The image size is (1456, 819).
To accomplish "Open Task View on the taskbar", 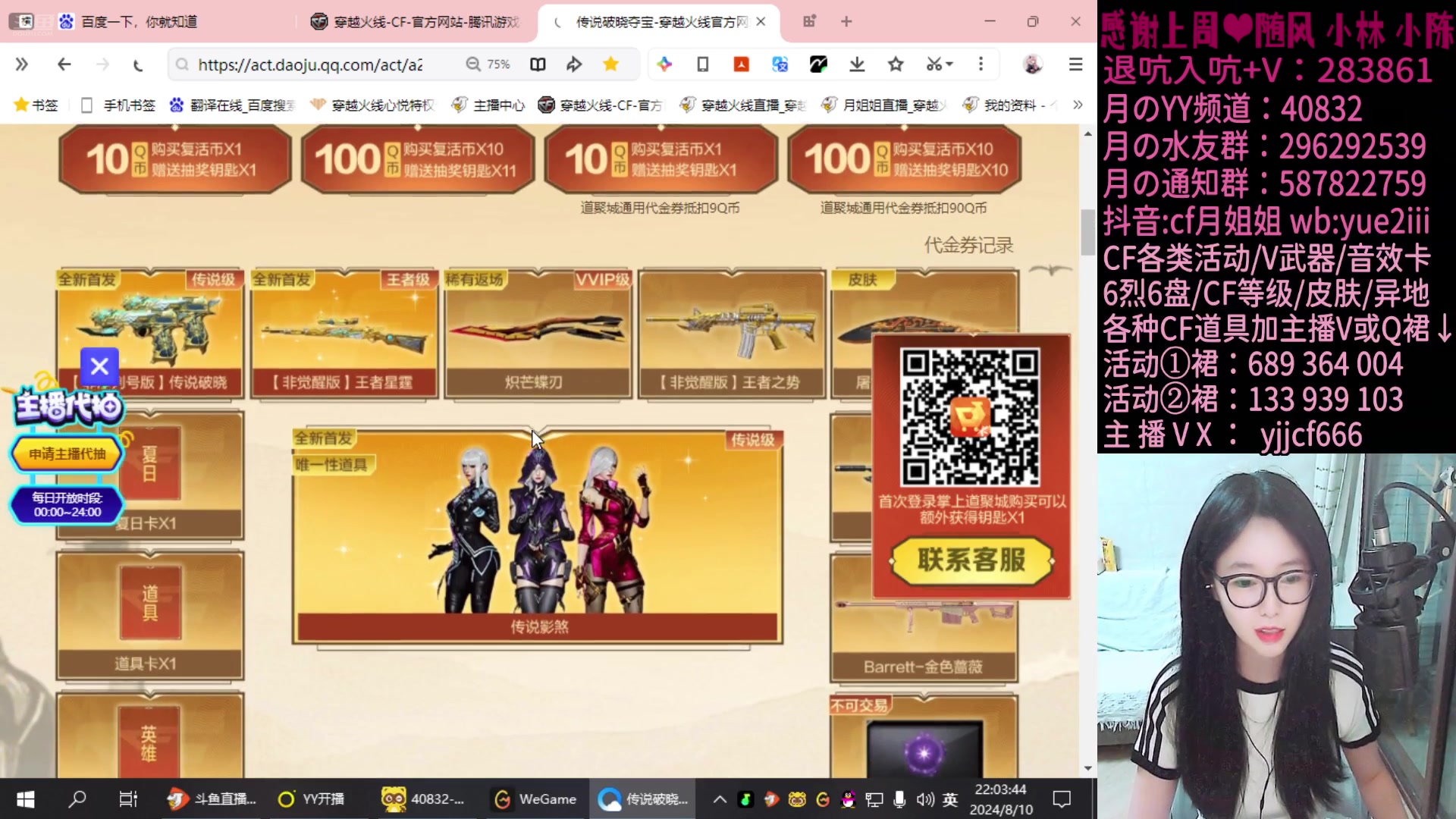I will (x=128, y=799).
